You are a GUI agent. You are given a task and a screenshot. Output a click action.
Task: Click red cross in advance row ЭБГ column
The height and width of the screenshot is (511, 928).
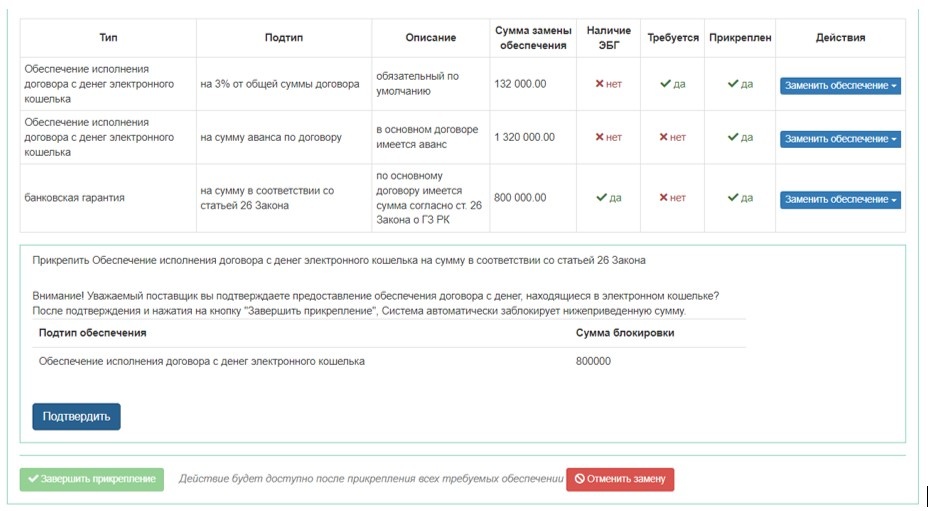[x=600, y=137]
